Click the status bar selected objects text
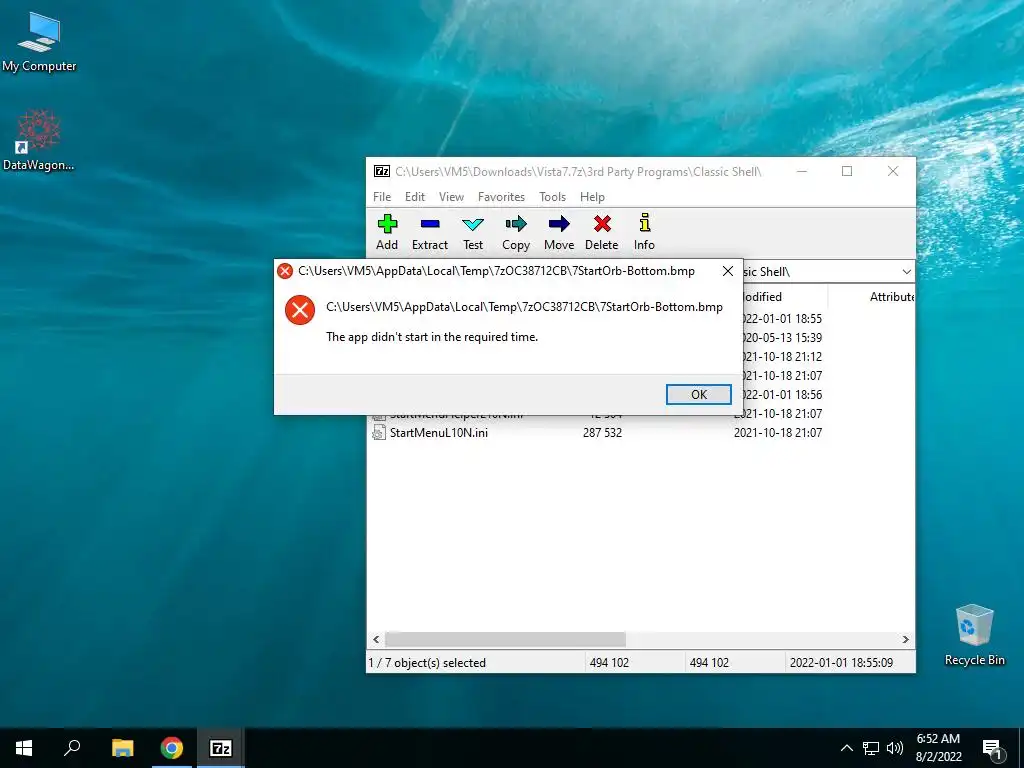This screenshot has height=768, width=1024. click(x=427, y=663)
